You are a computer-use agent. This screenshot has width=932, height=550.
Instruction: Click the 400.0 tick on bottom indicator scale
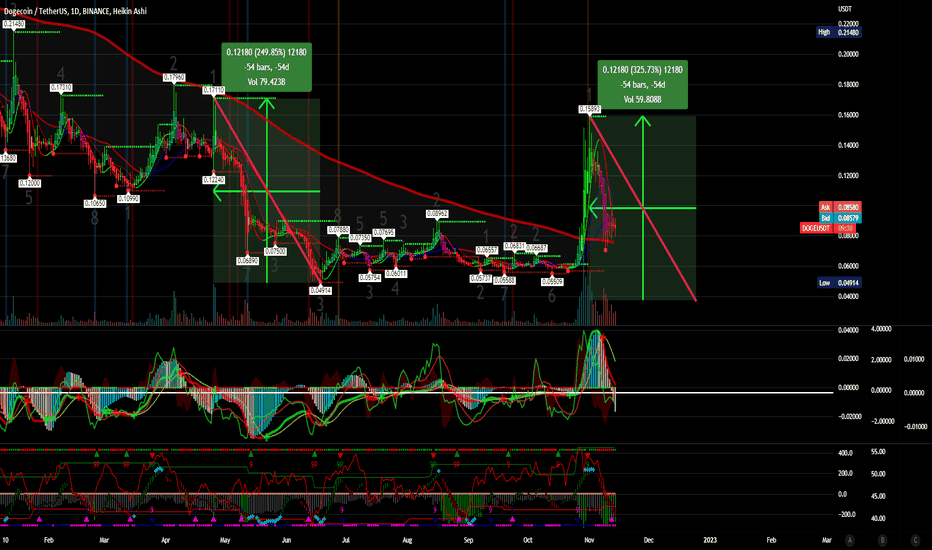tap(846, 453)
